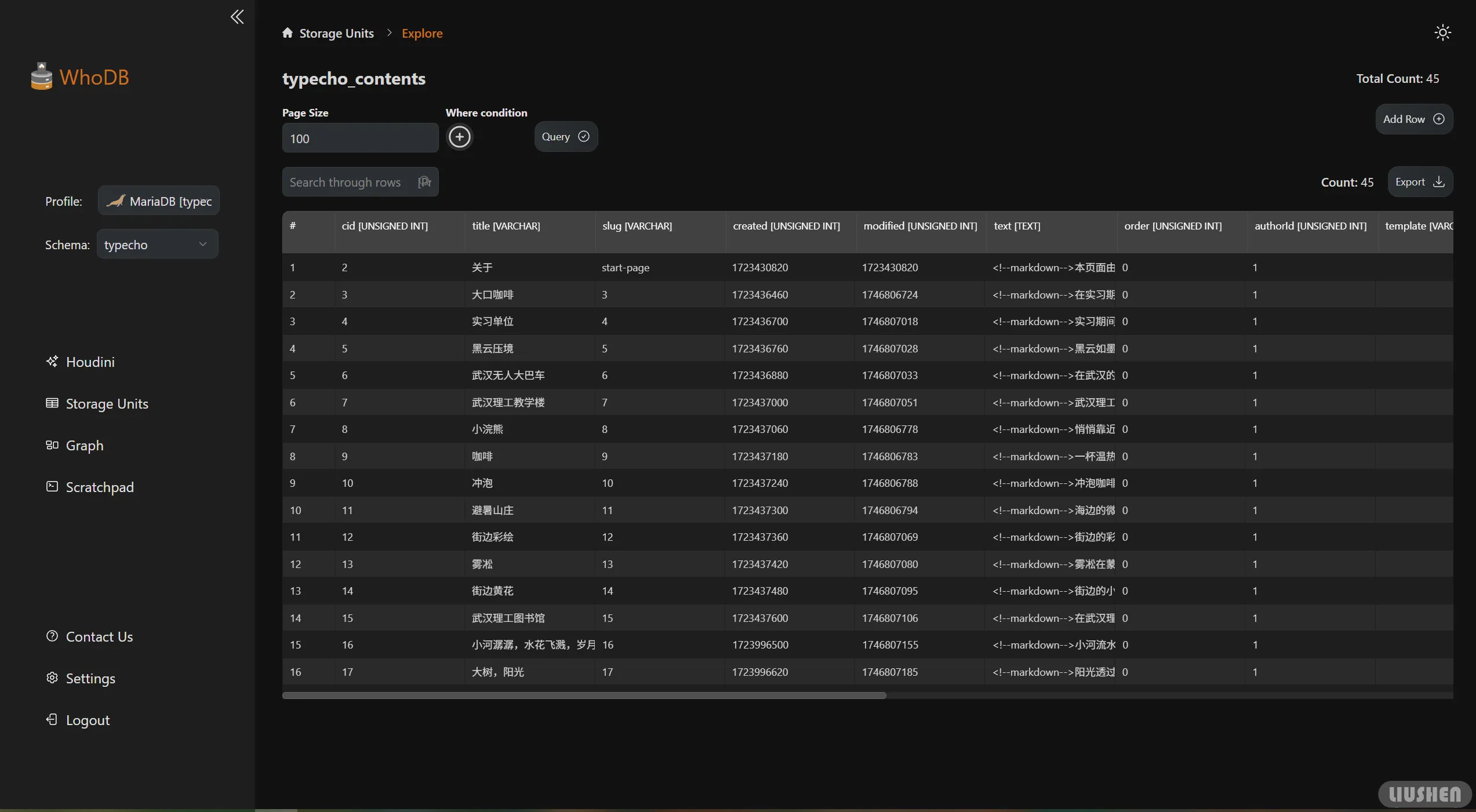Open the Scratchpad page

pyautogui.click(x=99, y=487)
